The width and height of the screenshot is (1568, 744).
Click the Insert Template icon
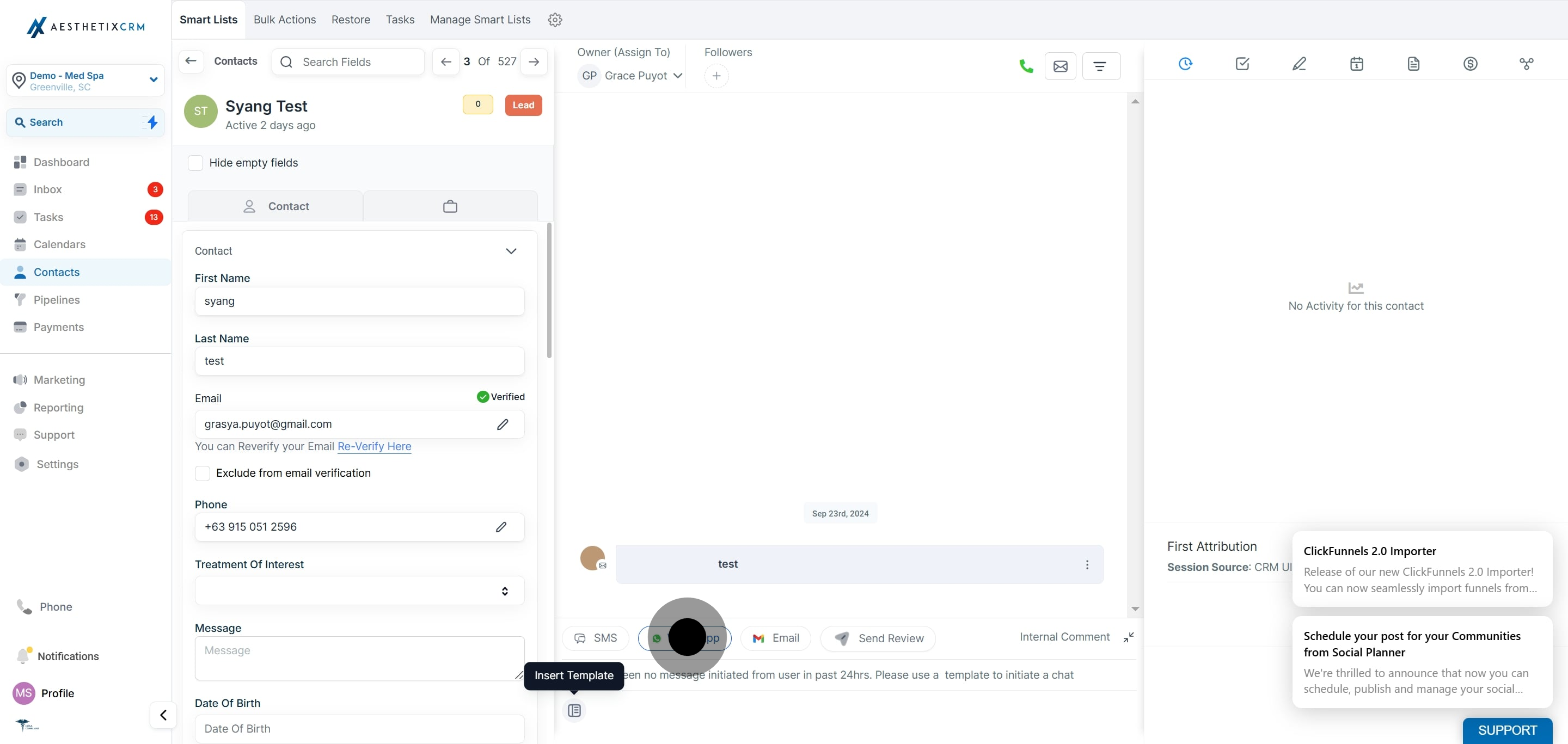(x=574, y=710)
